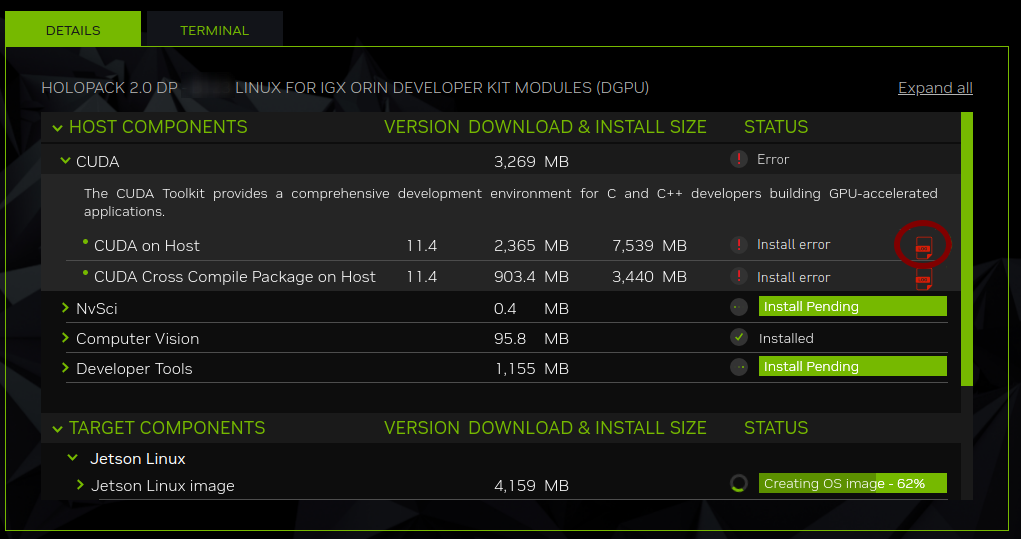Click the CUDA on Host install error icon
Image resolution: width=1021 pixels, height=539 pixels.
(x=738, y=245)
